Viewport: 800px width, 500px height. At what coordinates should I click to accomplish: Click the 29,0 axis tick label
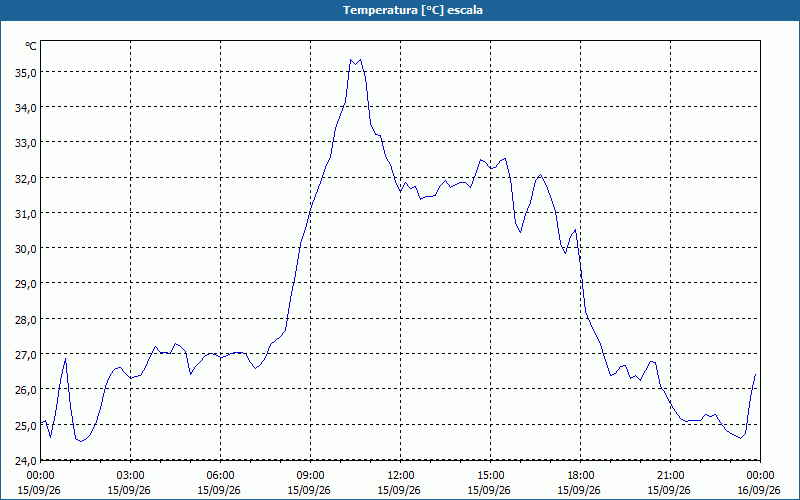pos(26,284)
